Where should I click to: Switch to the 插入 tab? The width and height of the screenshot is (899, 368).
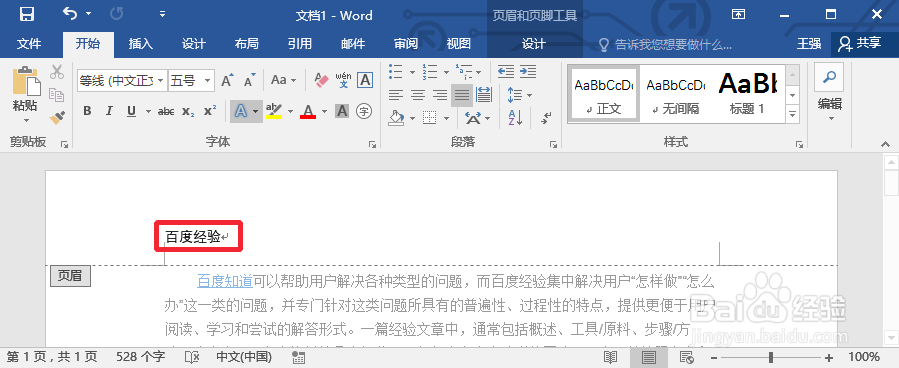140,44
